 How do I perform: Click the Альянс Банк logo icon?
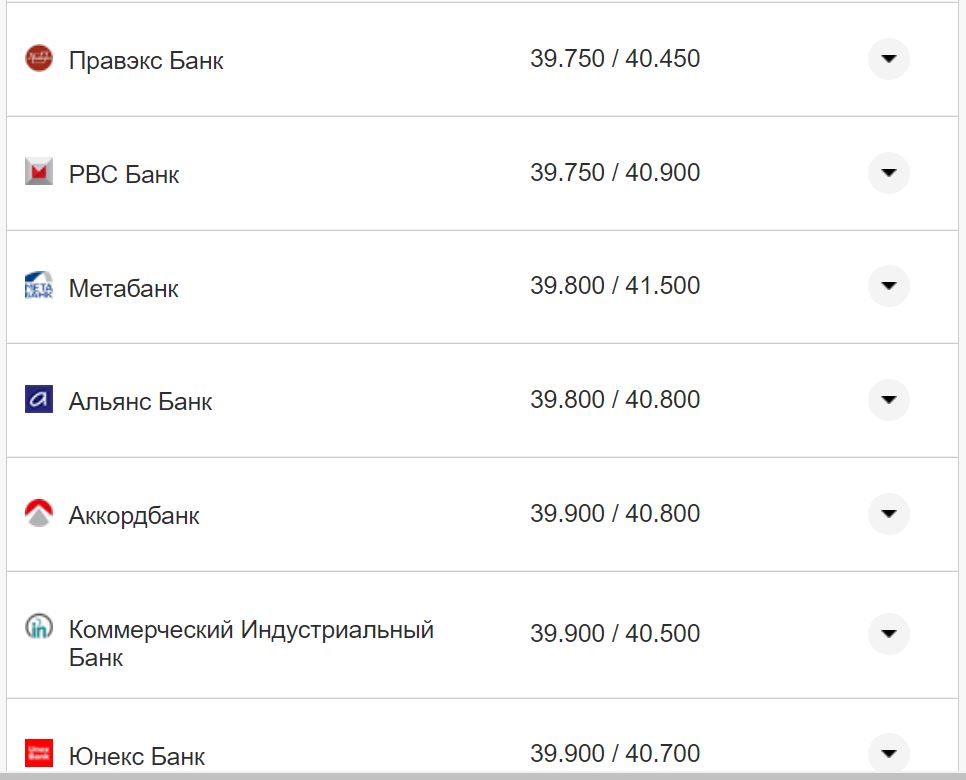click(x=38, y=400)
